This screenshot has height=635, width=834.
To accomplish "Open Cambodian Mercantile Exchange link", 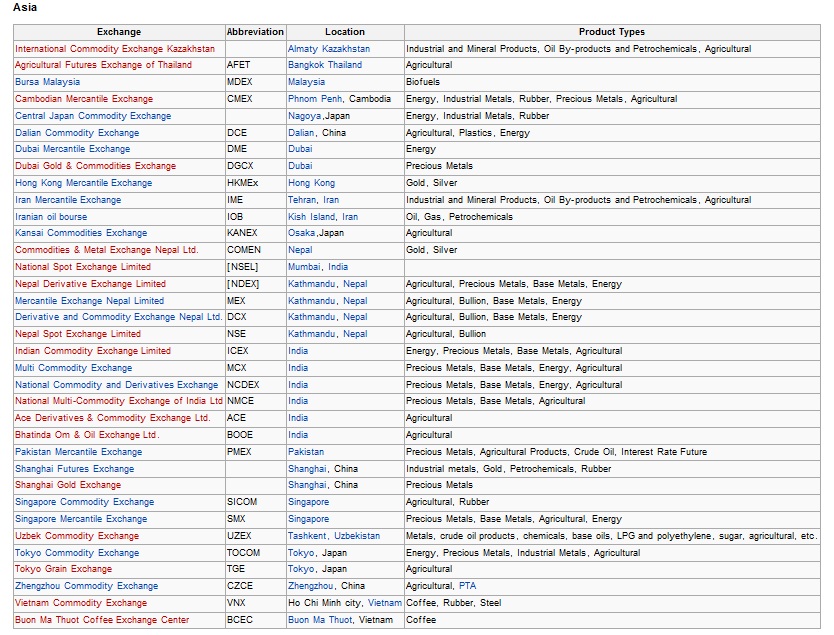I will tap(84, 99).
